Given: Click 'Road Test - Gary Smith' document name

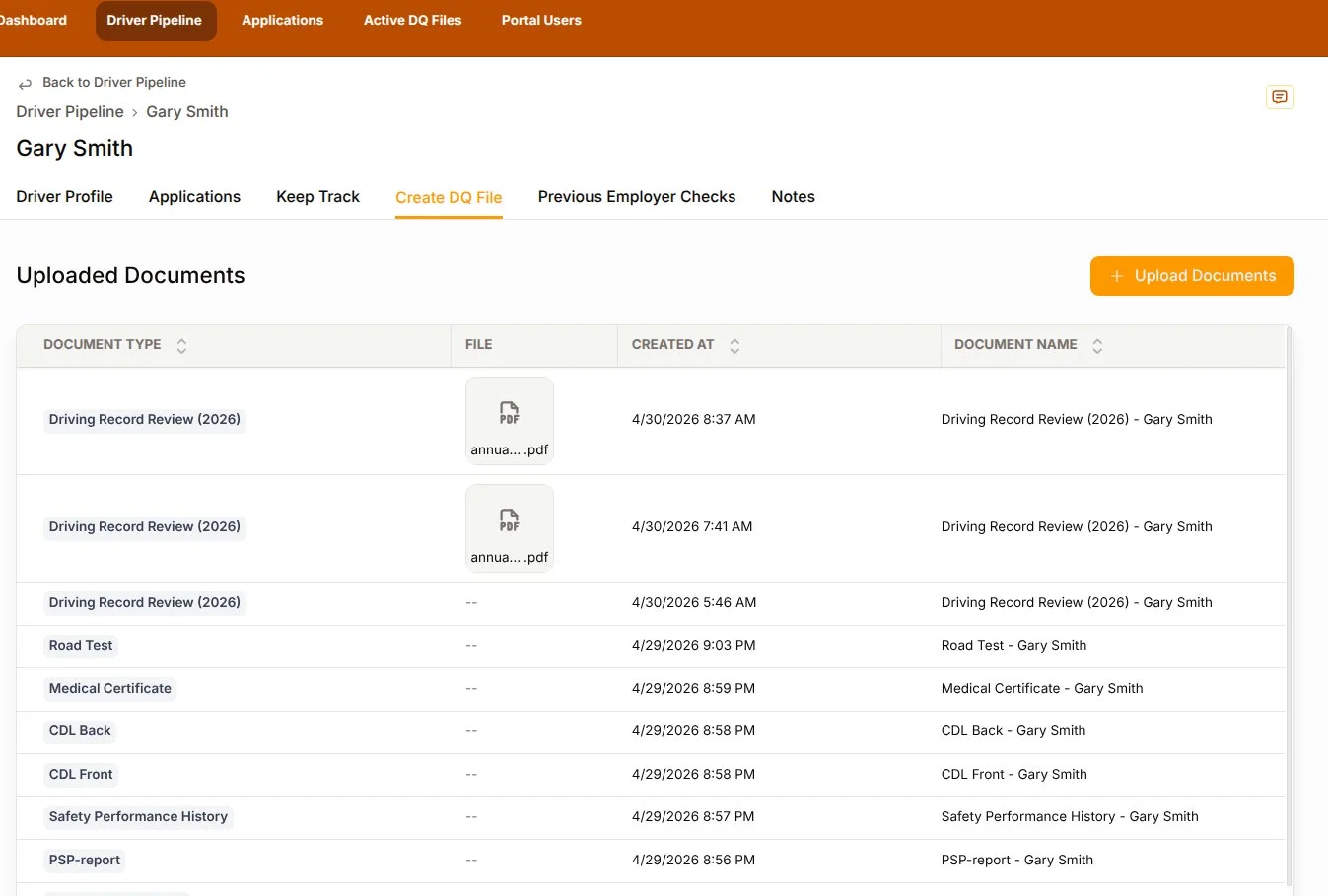Looking at the screenshot, I should 1013,646.
